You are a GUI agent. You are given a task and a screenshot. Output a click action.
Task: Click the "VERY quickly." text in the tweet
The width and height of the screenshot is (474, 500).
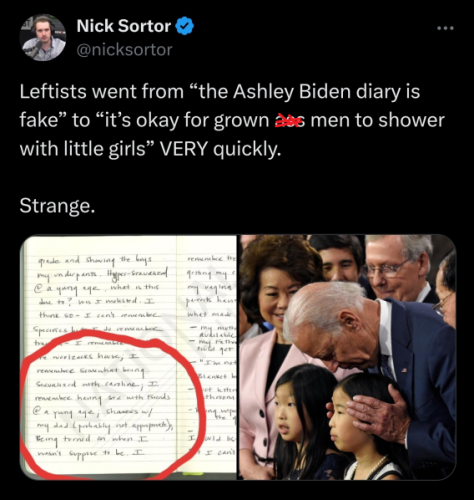[x=221, y=149]
